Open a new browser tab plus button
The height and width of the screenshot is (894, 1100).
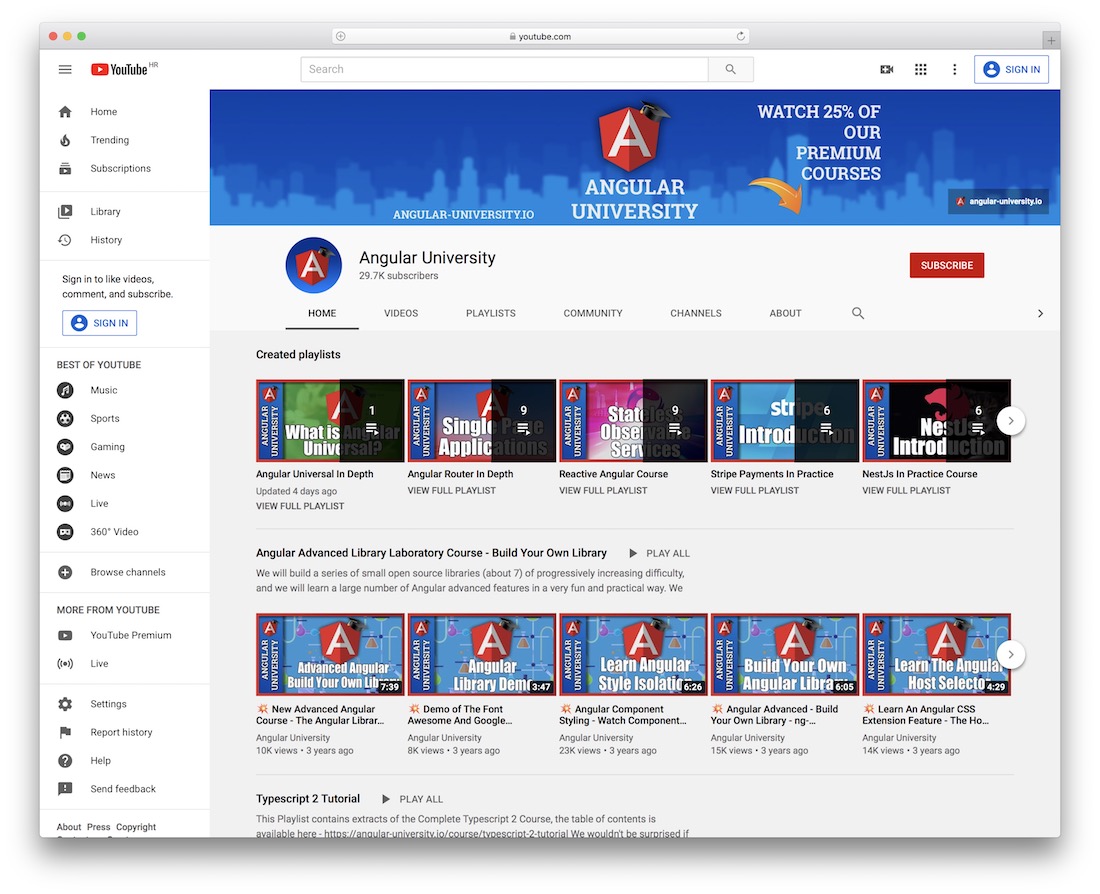pyautogui.click(x=1051, y=41)
